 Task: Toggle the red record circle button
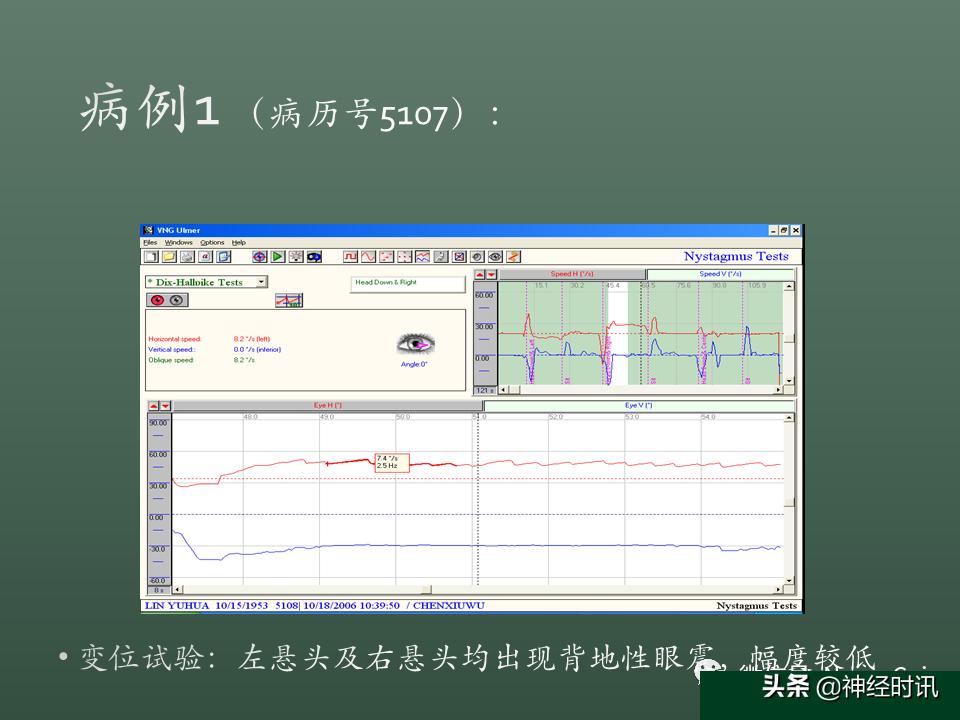158,300
